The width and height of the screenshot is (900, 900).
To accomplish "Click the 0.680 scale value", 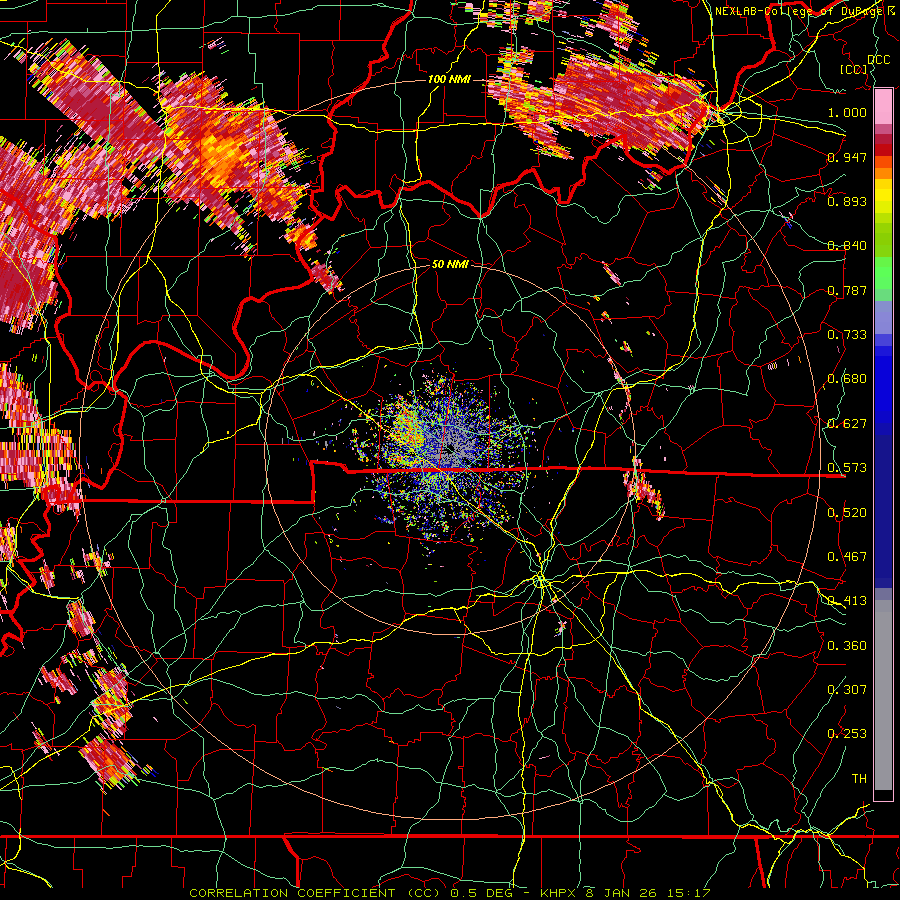I will pyautogui.click(x=847, y=379).
